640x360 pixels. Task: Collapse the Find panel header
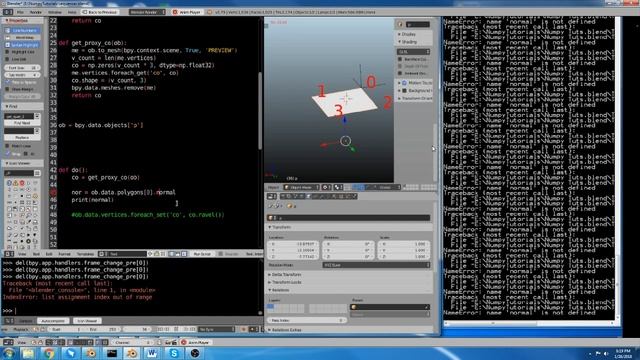pyautogui.click(x=22, y=107)
